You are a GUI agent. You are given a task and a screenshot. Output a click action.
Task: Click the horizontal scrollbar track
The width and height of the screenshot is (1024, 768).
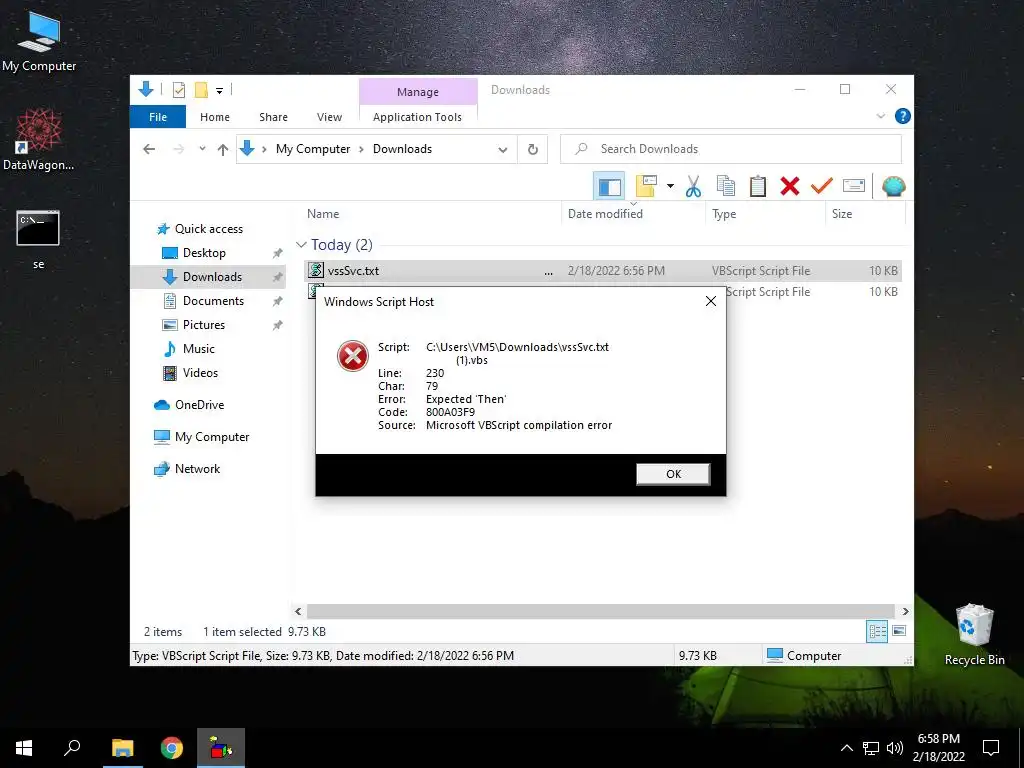coord(601,611)
